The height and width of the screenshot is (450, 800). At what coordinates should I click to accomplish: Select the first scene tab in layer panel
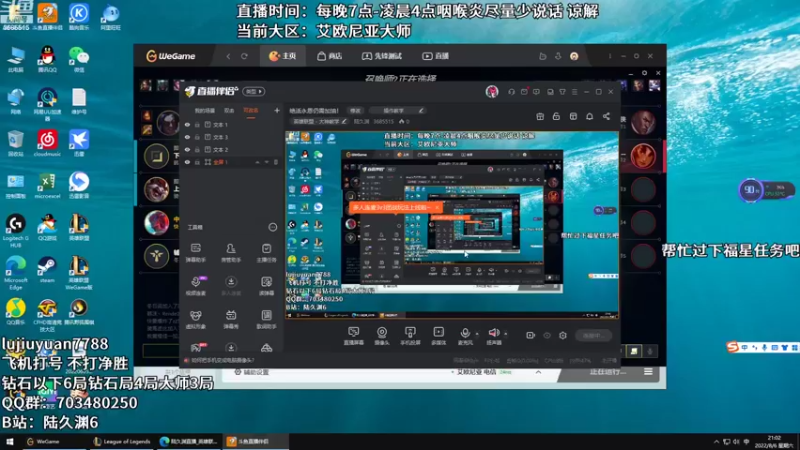(205, 111)
